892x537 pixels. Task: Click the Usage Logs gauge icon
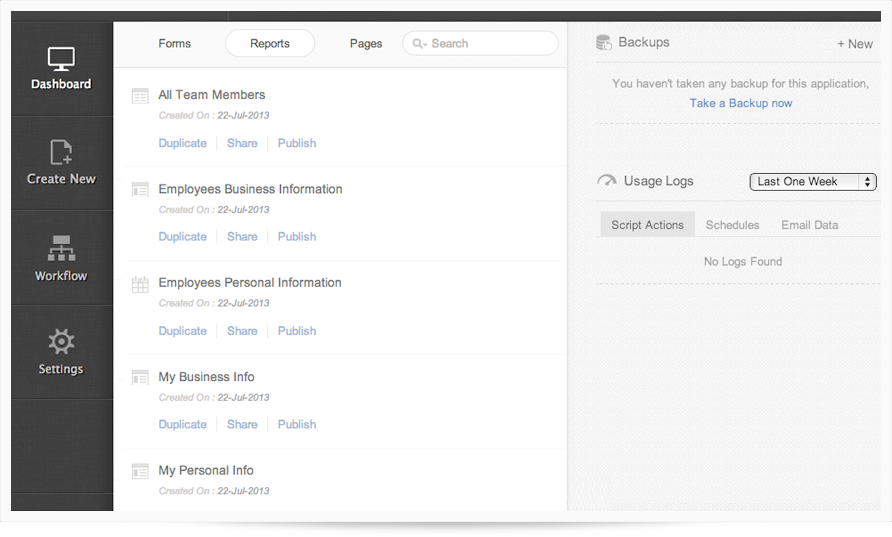tap(606, 181)
